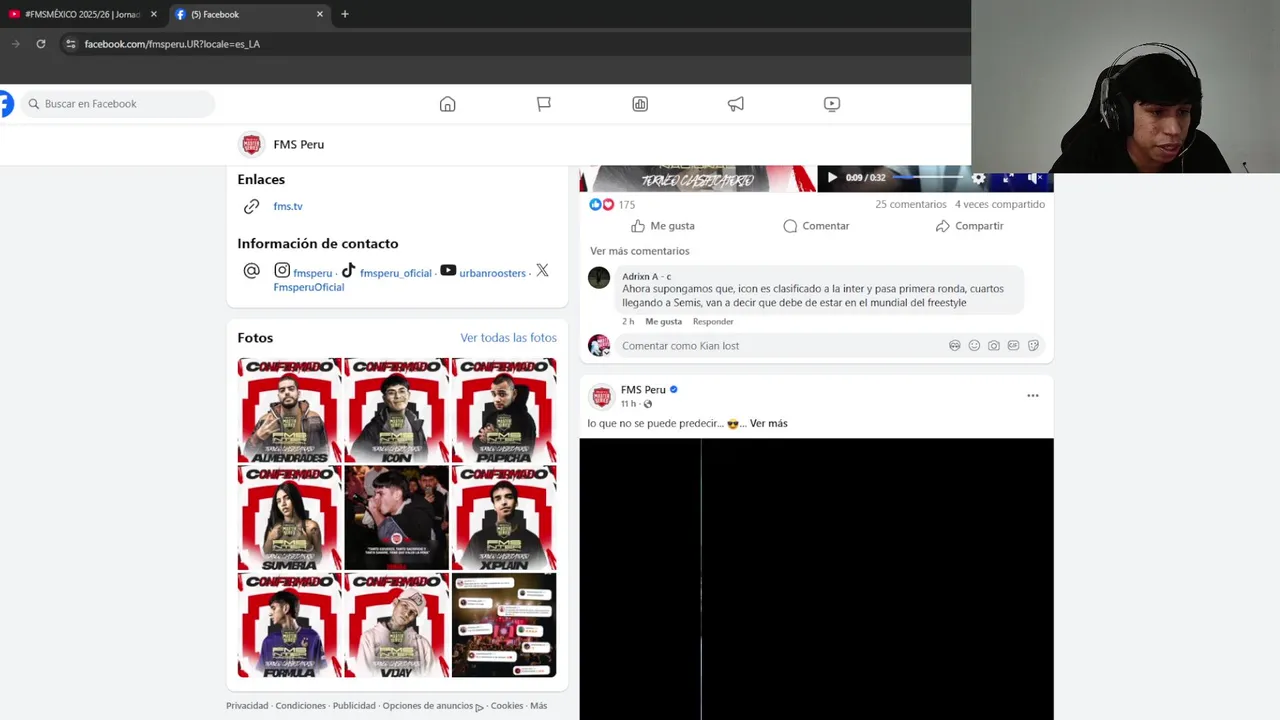Click the Buscar en Facebook search field
This screenshot has width=1280, height=720.
118,104
